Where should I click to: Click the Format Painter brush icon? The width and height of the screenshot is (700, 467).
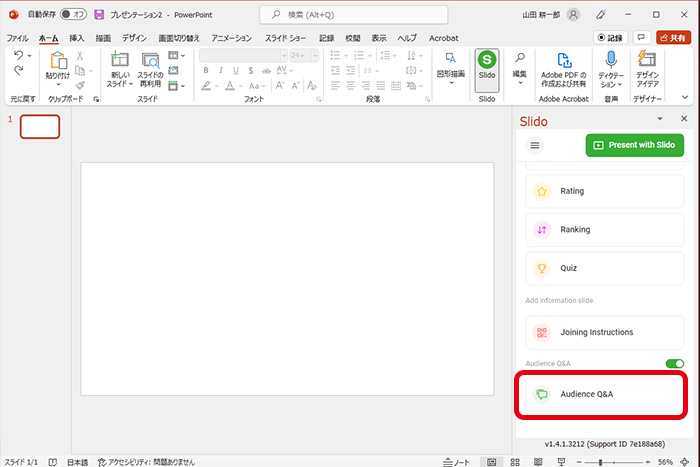click(x=80, y=85)
